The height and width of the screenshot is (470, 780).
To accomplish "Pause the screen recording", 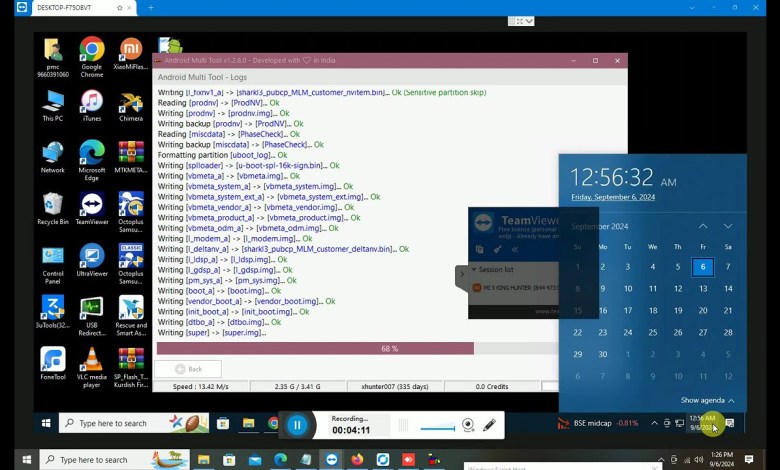I will tap(297, 425).
